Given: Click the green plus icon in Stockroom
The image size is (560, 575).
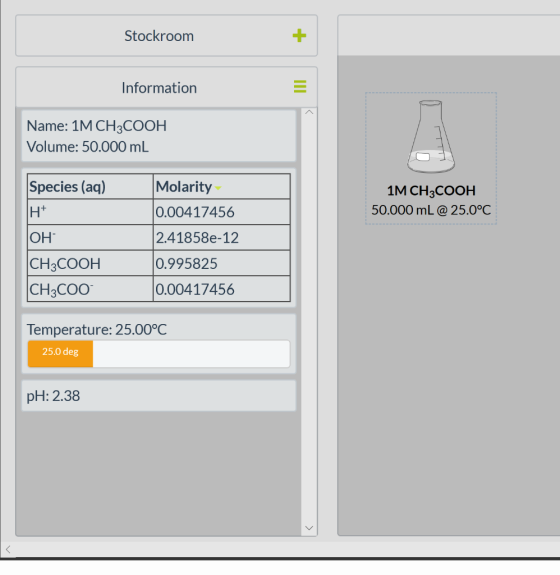Looking at the screenshot, I should [x=299, y=36].
